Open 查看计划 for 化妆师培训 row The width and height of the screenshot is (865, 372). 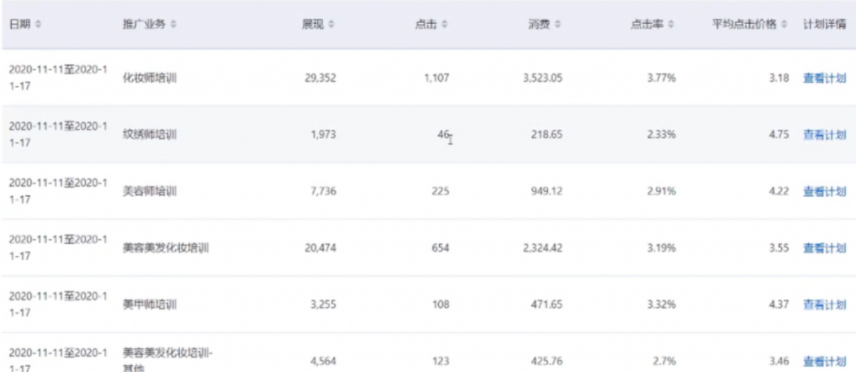click(824, 78)
